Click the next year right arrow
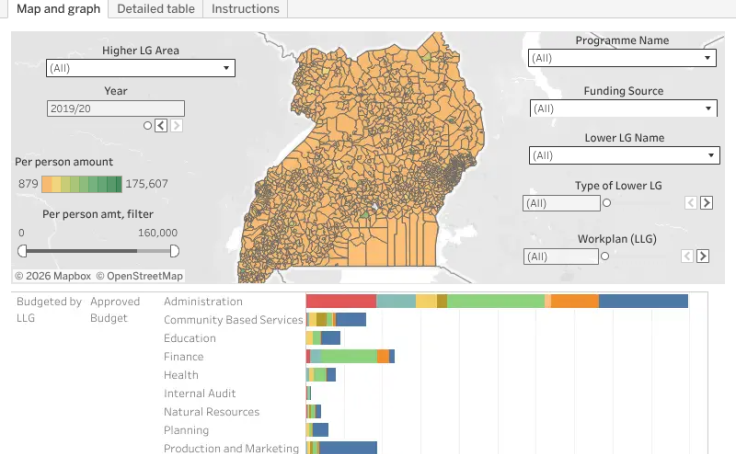Image resolution: width=736 pixels, height=454 pixels. [176, 126]
